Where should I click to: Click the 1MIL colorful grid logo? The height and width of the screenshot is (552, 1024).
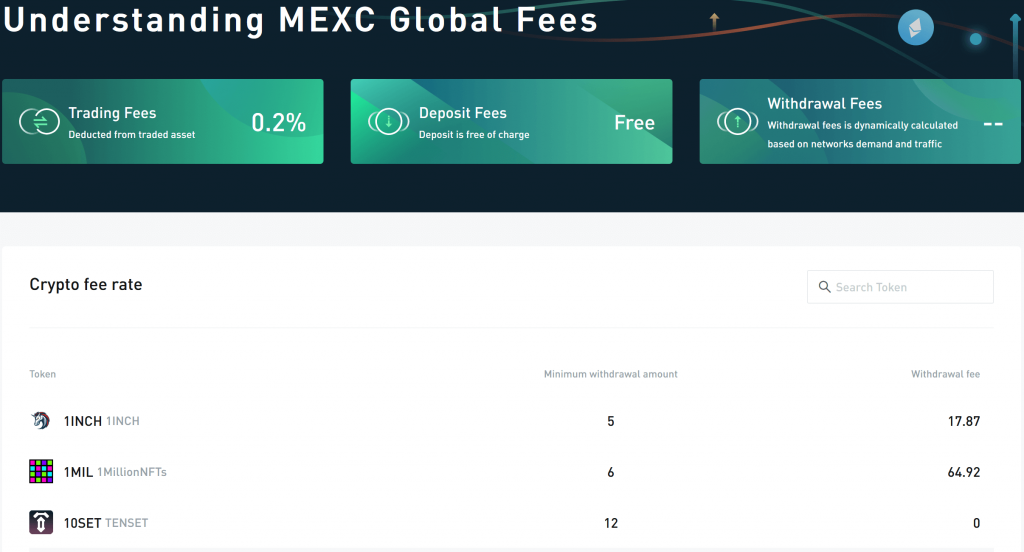[x=41, y=471]
